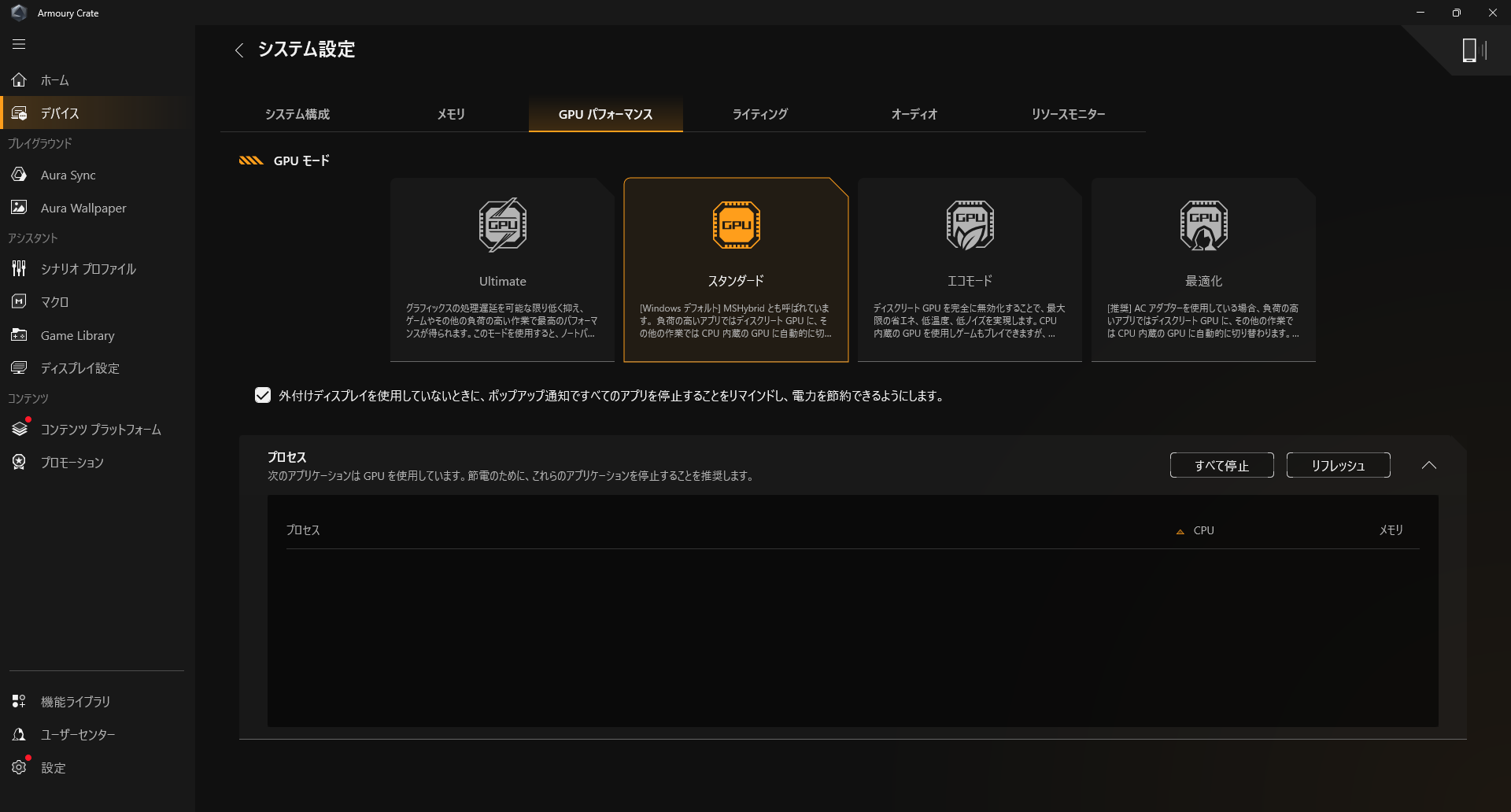Click the 設定 gear icon
Screen dimensions: 1511x812
click(x=19, y=767)
